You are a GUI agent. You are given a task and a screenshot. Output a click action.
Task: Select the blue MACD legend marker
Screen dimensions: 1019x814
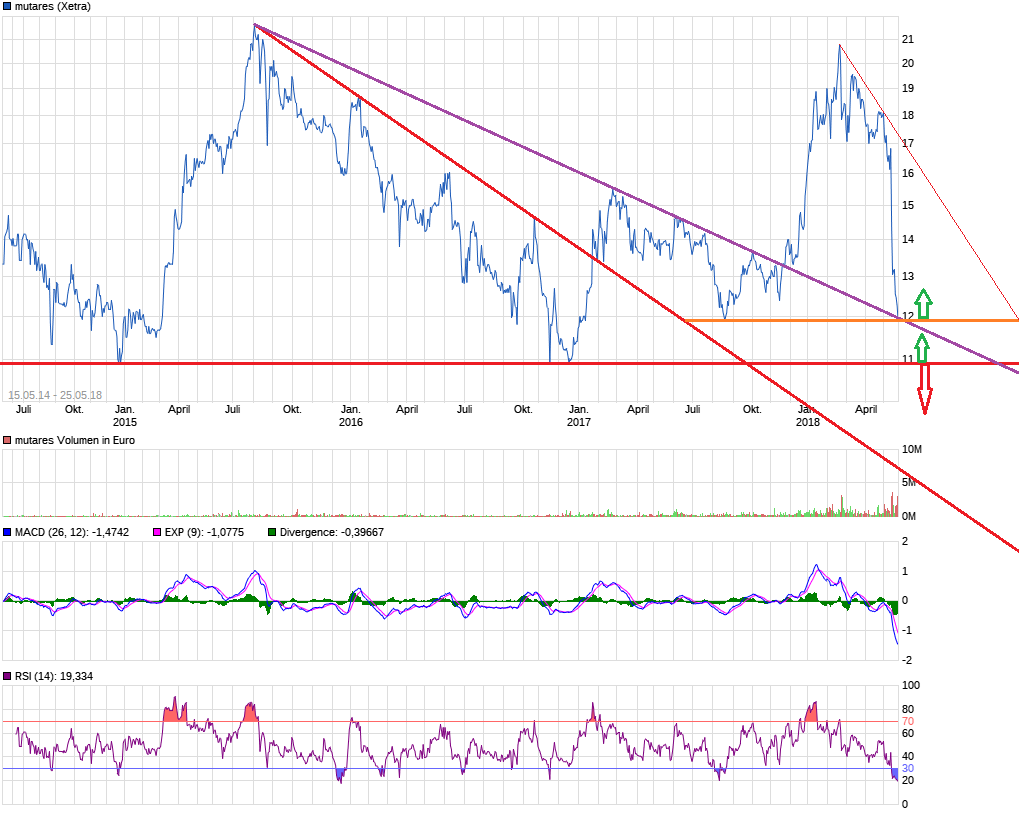7,533
